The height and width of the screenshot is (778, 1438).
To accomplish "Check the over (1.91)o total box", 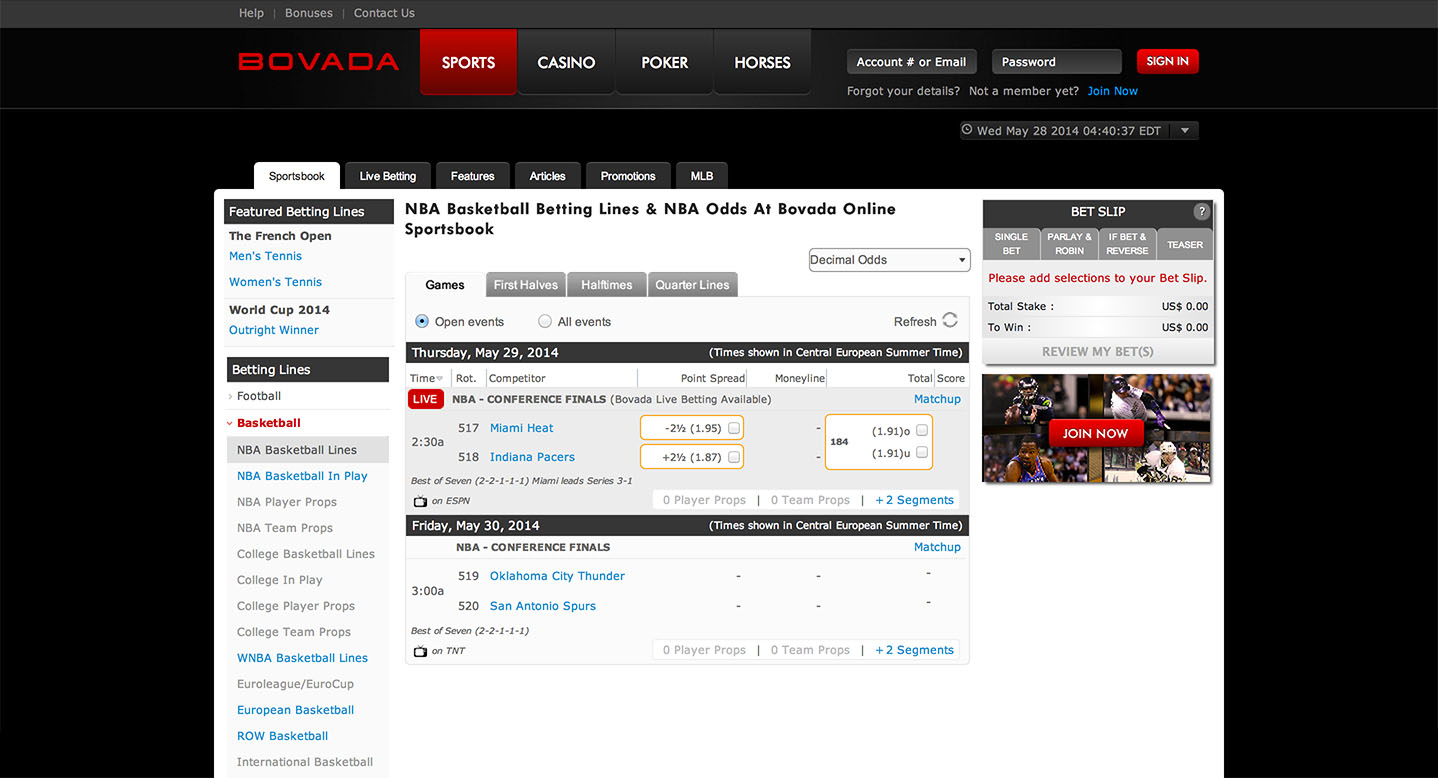I will pyautogui.click(x=922, y=431).
